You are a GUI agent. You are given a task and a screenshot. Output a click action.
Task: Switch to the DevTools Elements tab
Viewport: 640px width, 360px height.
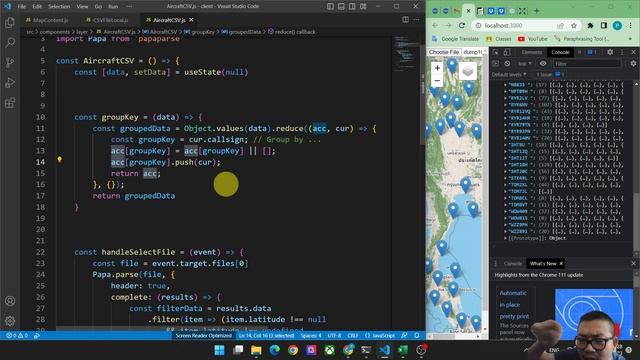[x=532, y=52]
